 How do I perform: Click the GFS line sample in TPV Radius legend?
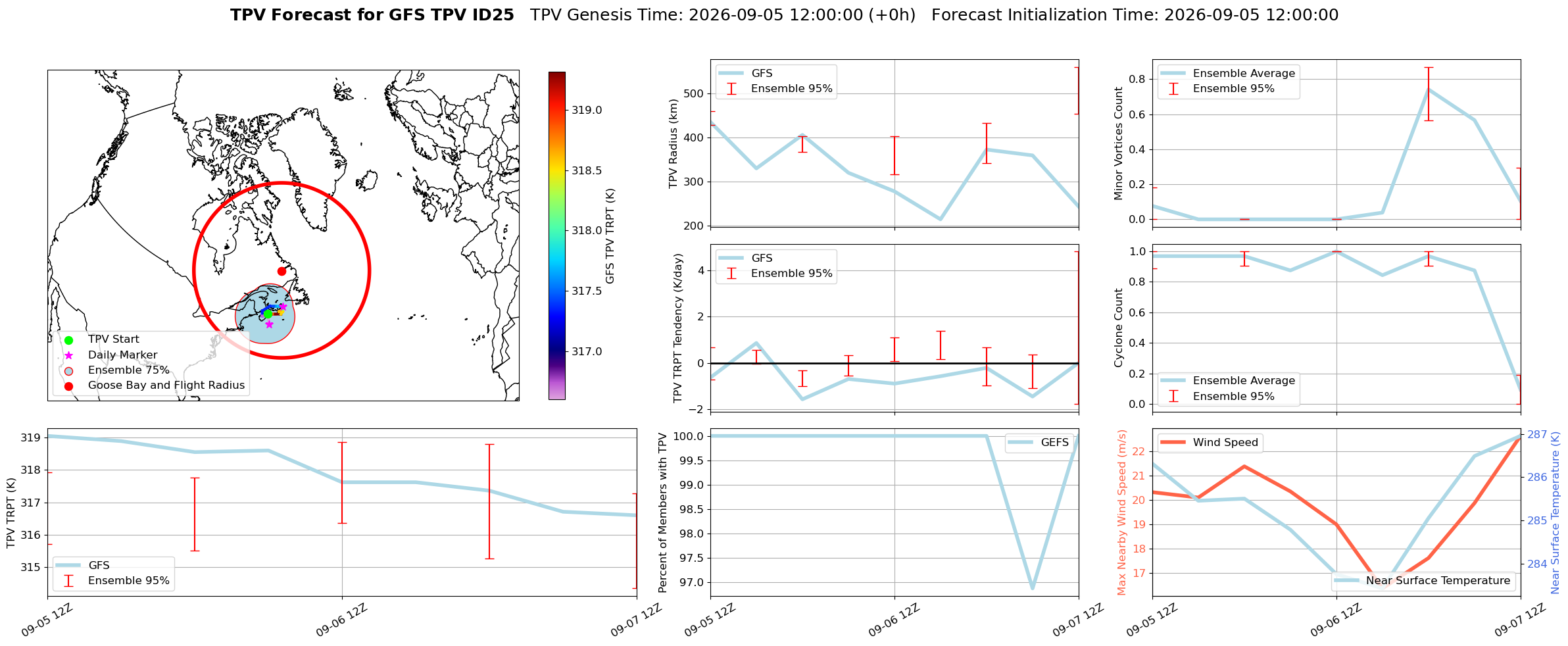pos(731,74)
